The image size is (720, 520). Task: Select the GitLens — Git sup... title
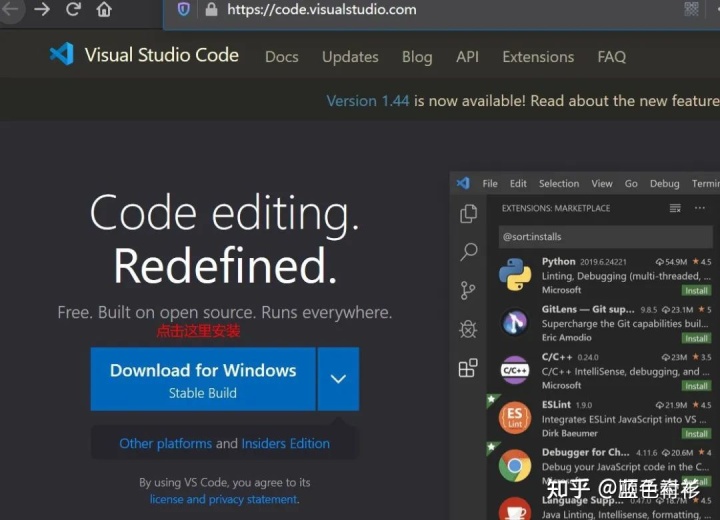(587, 309)
